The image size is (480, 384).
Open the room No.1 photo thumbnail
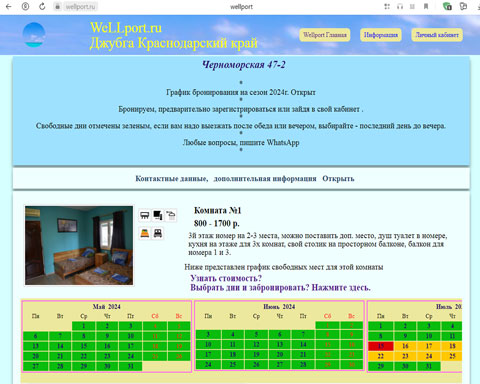click(79, 245)
